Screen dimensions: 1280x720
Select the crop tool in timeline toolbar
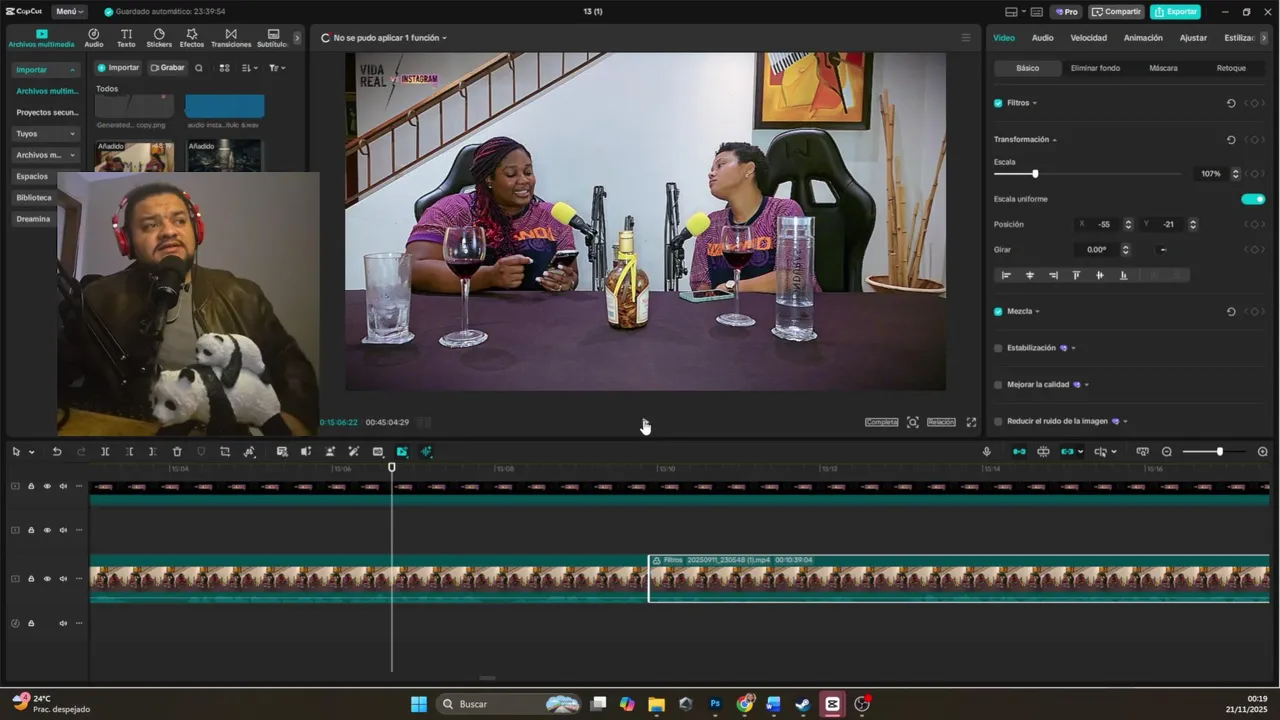[225, 452]
